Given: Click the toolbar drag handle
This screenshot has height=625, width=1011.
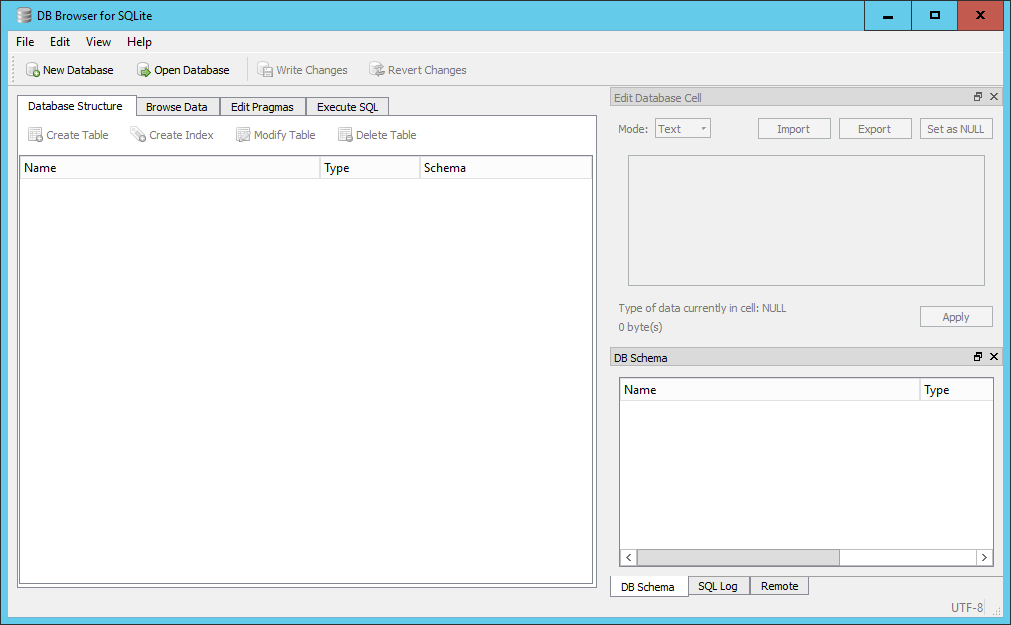Looking at the screenshot, I should click(12, 70).
